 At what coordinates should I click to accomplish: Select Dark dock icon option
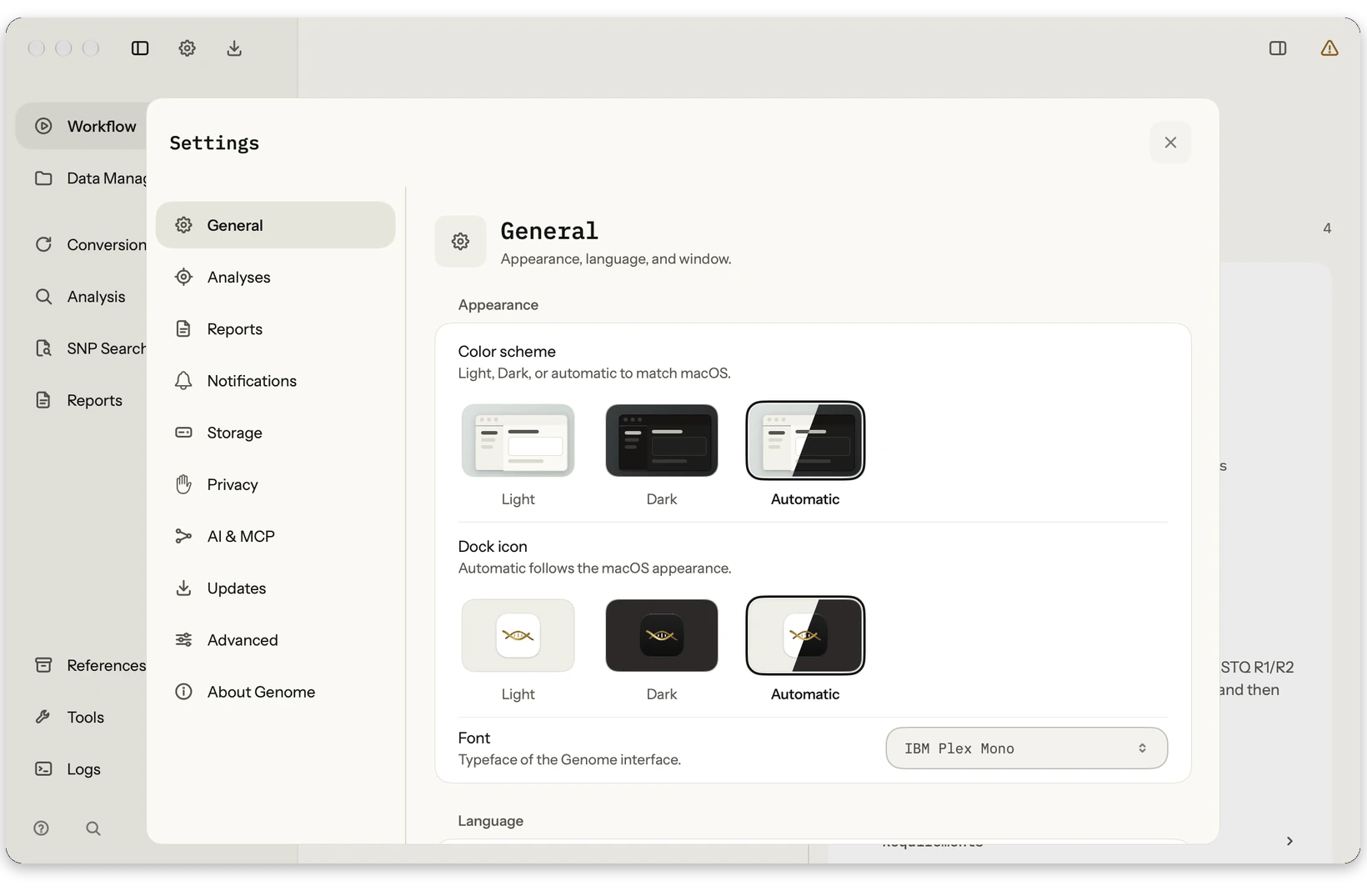(662, 635)
